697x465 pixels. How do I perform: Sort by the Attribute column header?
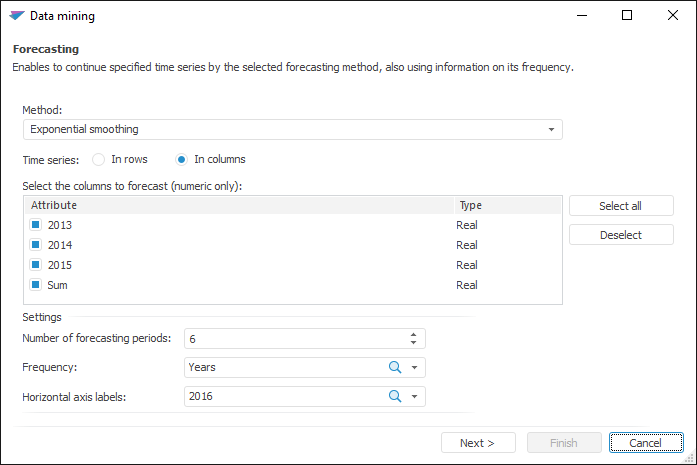click(238, 205)
